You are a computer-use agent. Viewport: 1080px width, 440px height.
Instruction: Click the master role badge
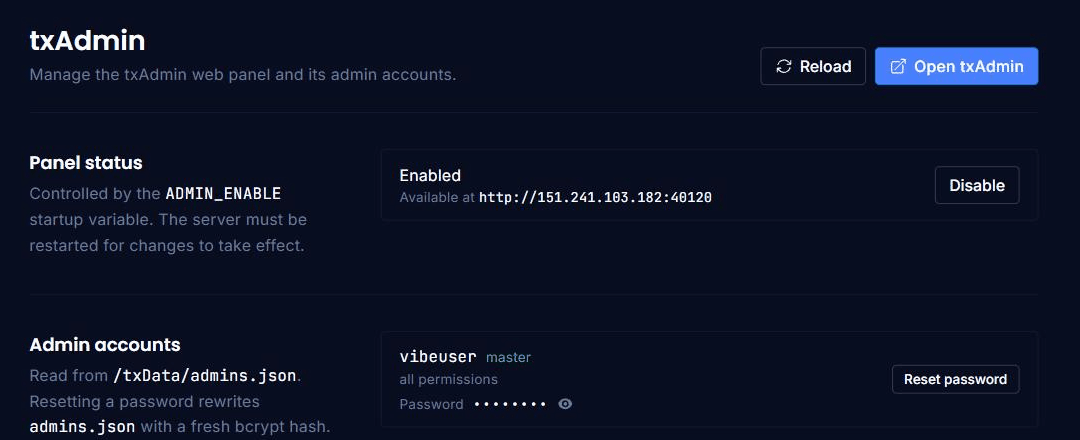(508, 357)
